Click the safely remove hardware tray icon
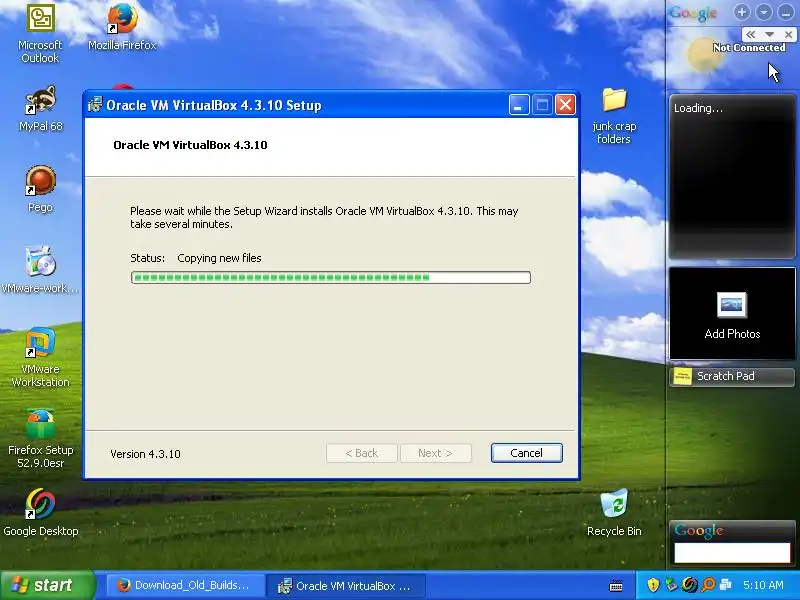800x600 pixels. click(x=671, y=585)
